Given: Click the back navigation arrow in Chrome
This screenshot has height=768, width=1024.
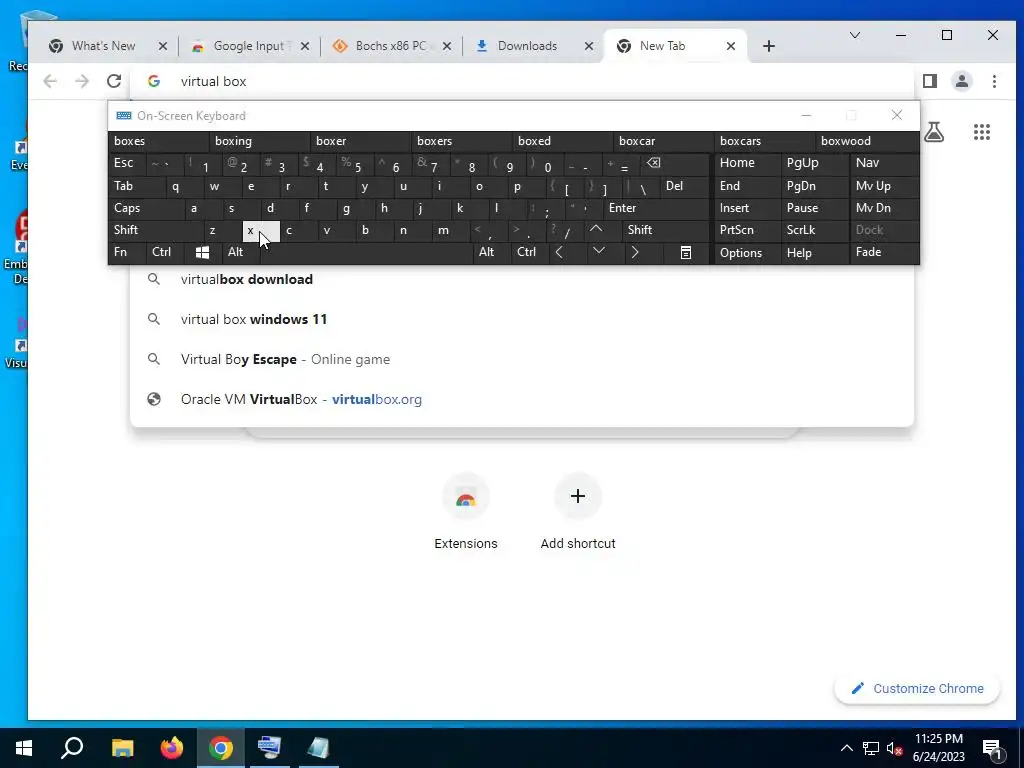Looking at the screenshot, I should point(50,81).
